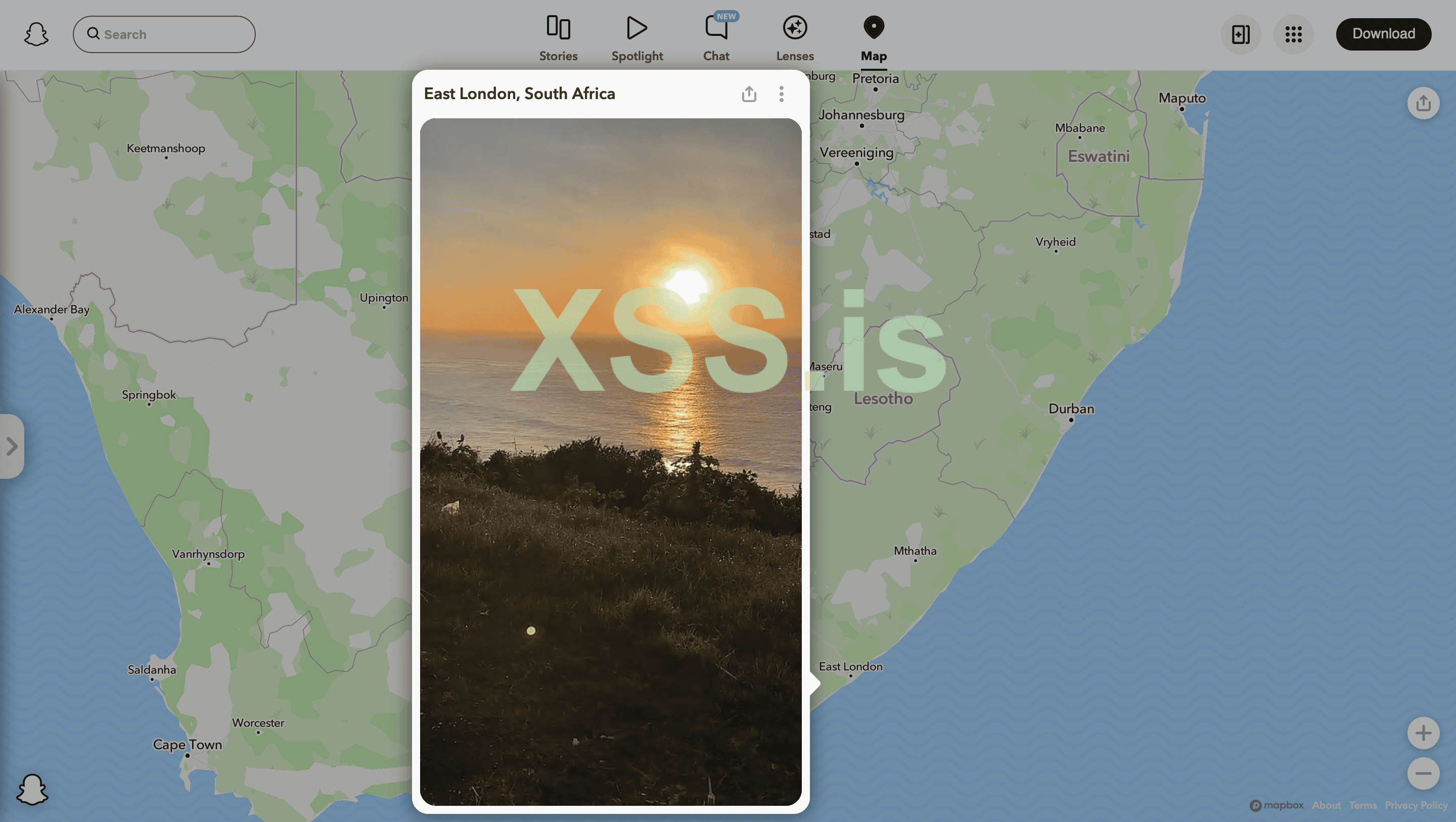Image resolution: width=1456 pixels, height=822 pixels.
Task: Zoom out on the map with minus button
Action: click(1423, 773)
